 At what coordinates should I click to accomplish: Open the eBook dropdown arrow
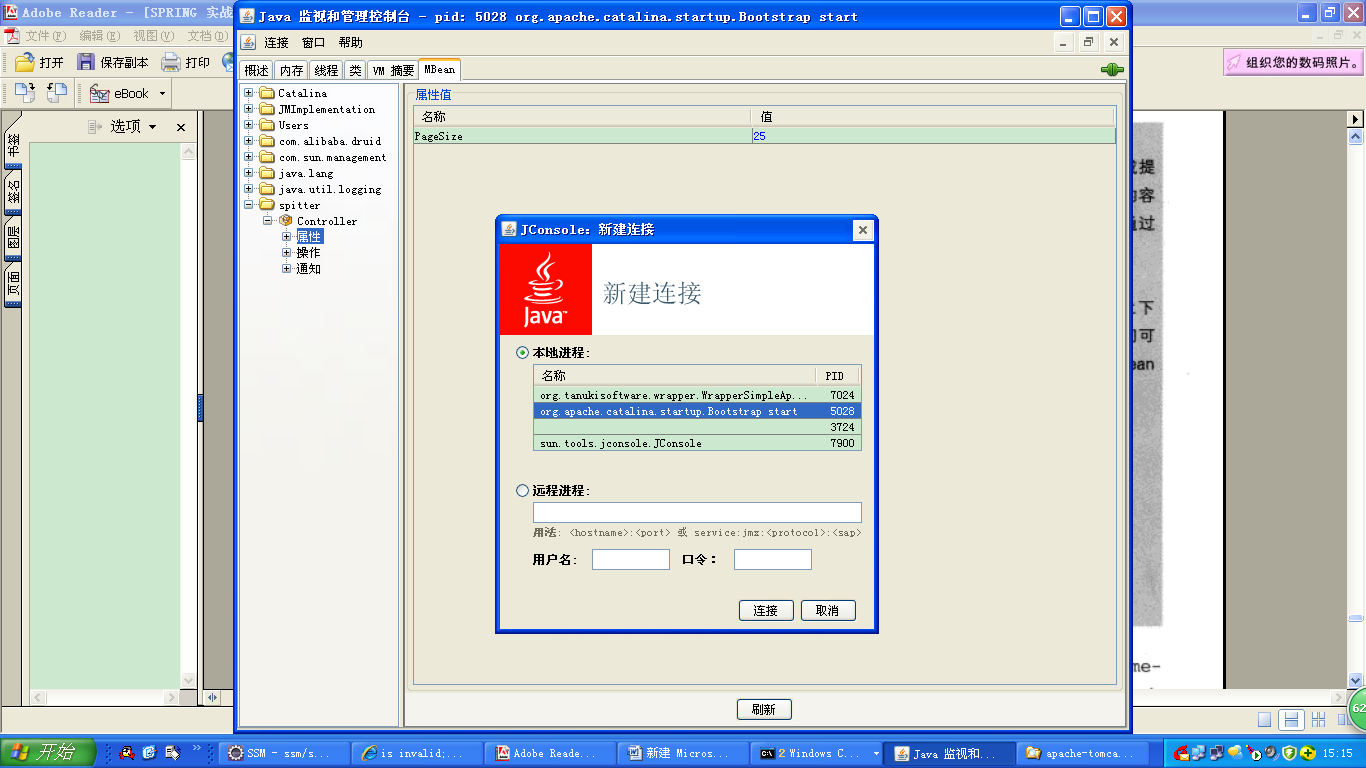tap(162, 94)
